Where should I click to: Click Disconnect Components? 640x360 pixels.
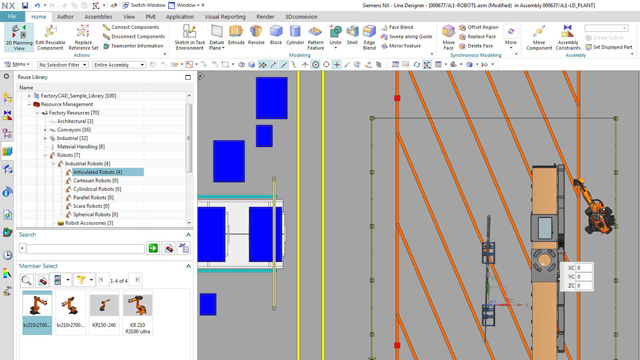(133, 36)
